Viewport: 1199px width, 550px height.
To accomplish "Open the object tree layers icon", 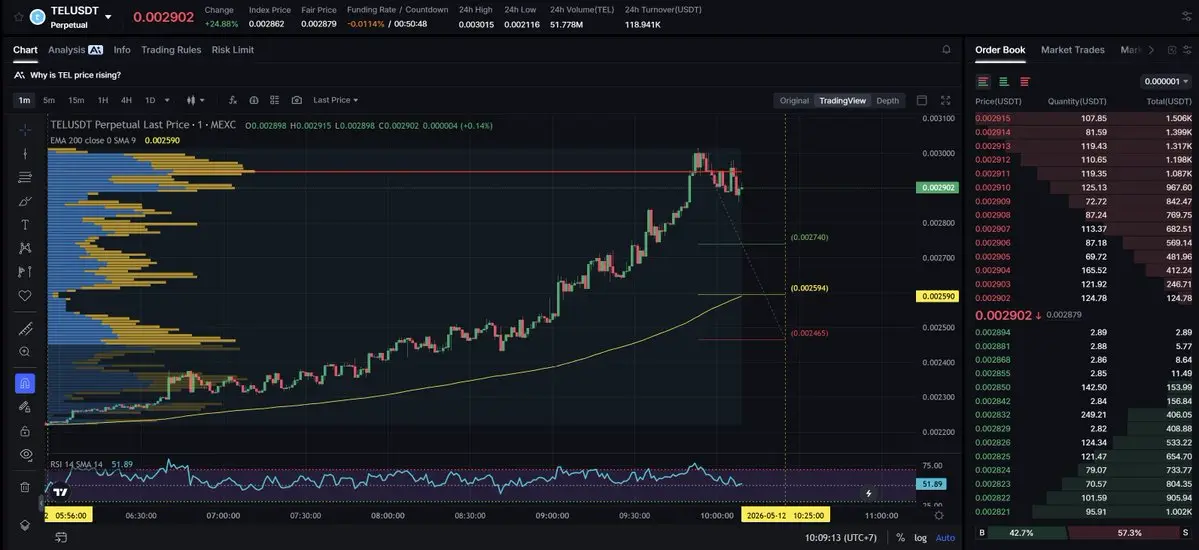I will tap(24, 525).
